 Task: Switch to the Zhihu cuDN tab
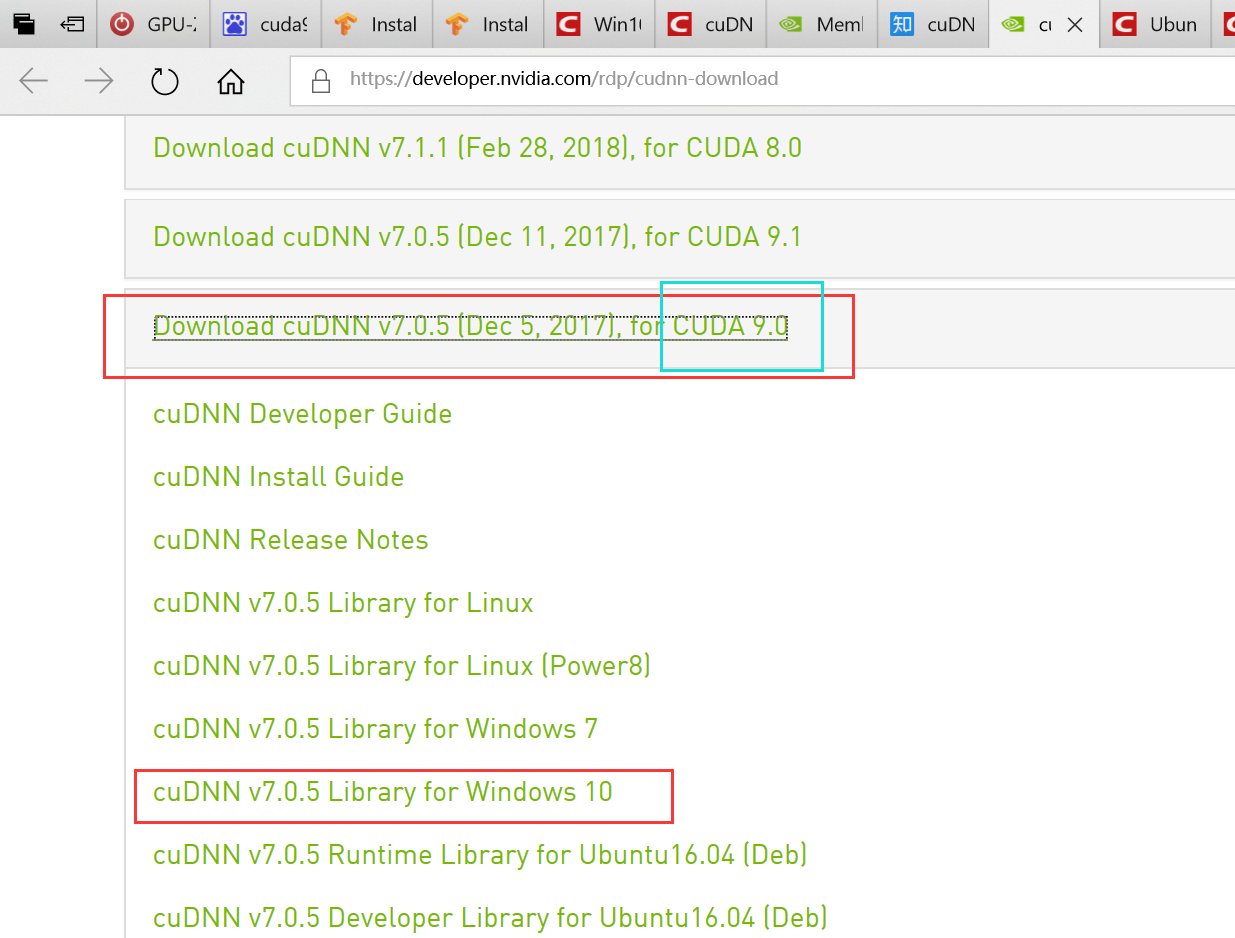932,24
